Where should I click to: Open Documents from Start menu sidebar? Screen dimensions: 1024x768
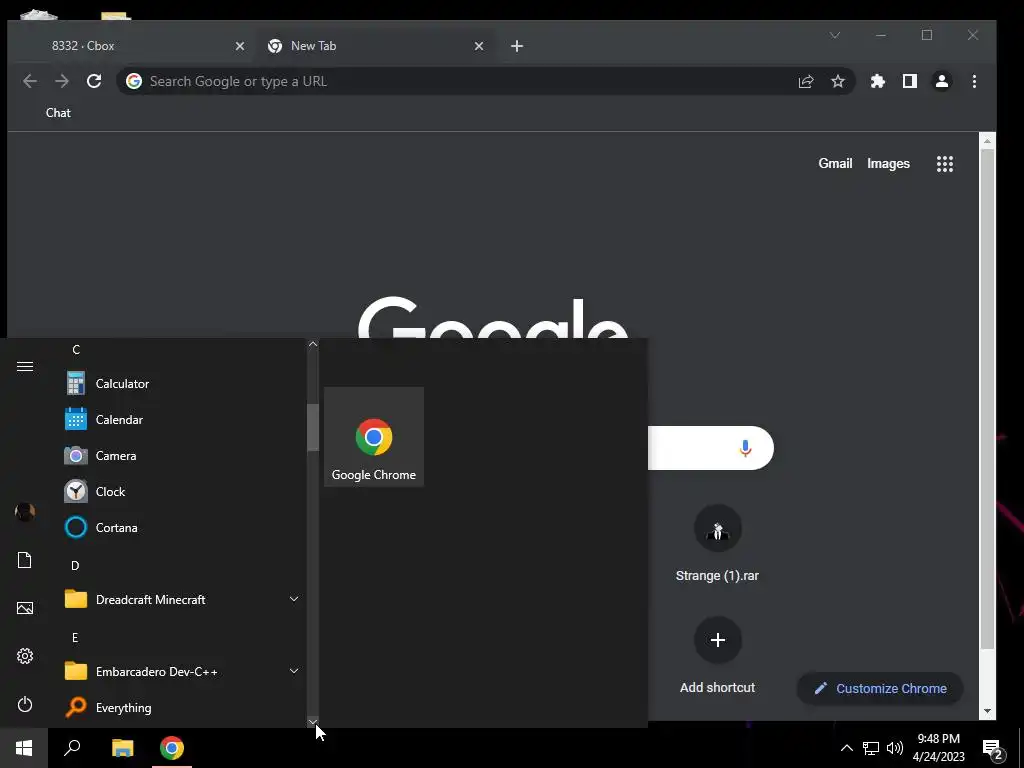[25, 560]
